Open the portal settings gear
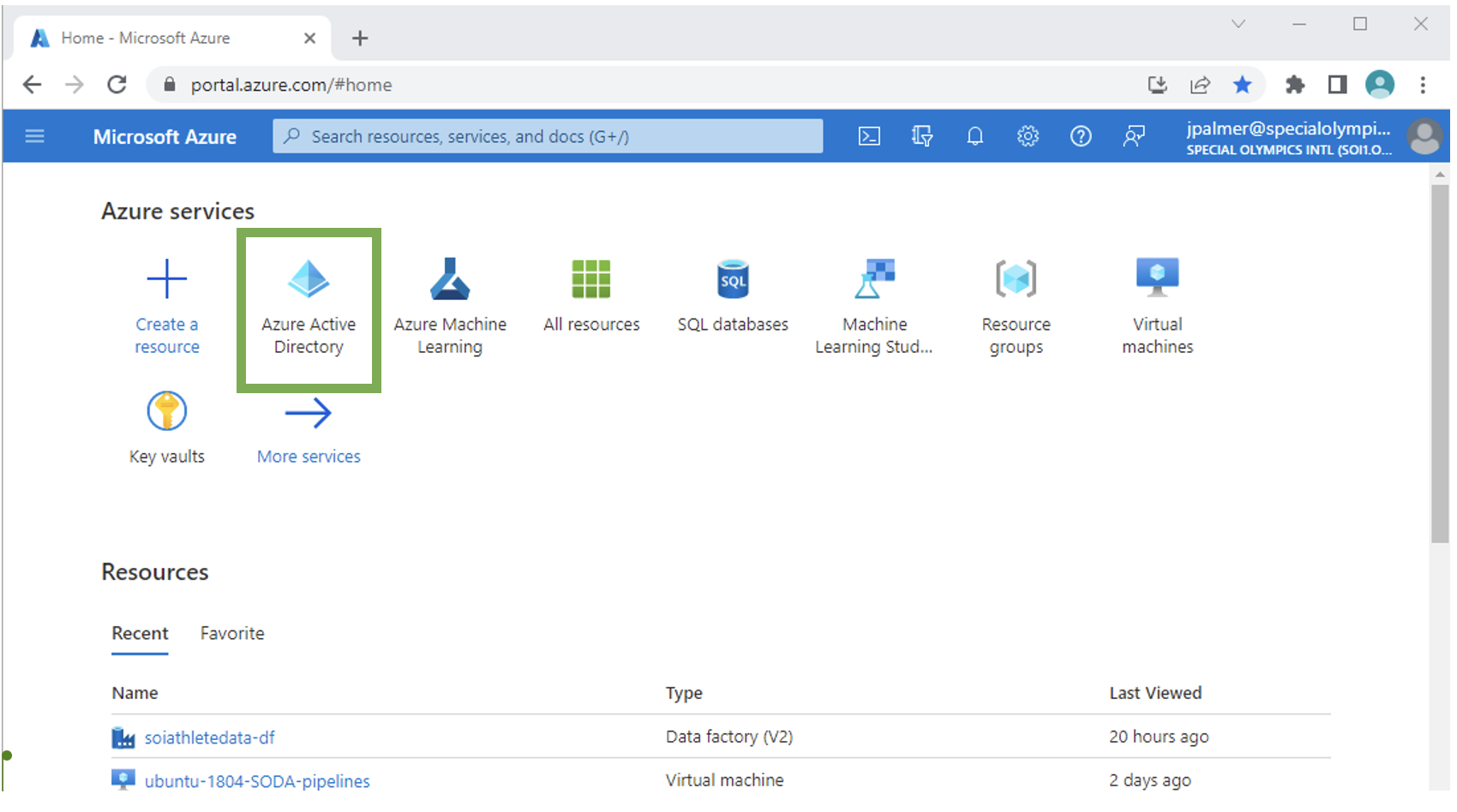This screenshot has width=1457, height=812. point(1028,136)
